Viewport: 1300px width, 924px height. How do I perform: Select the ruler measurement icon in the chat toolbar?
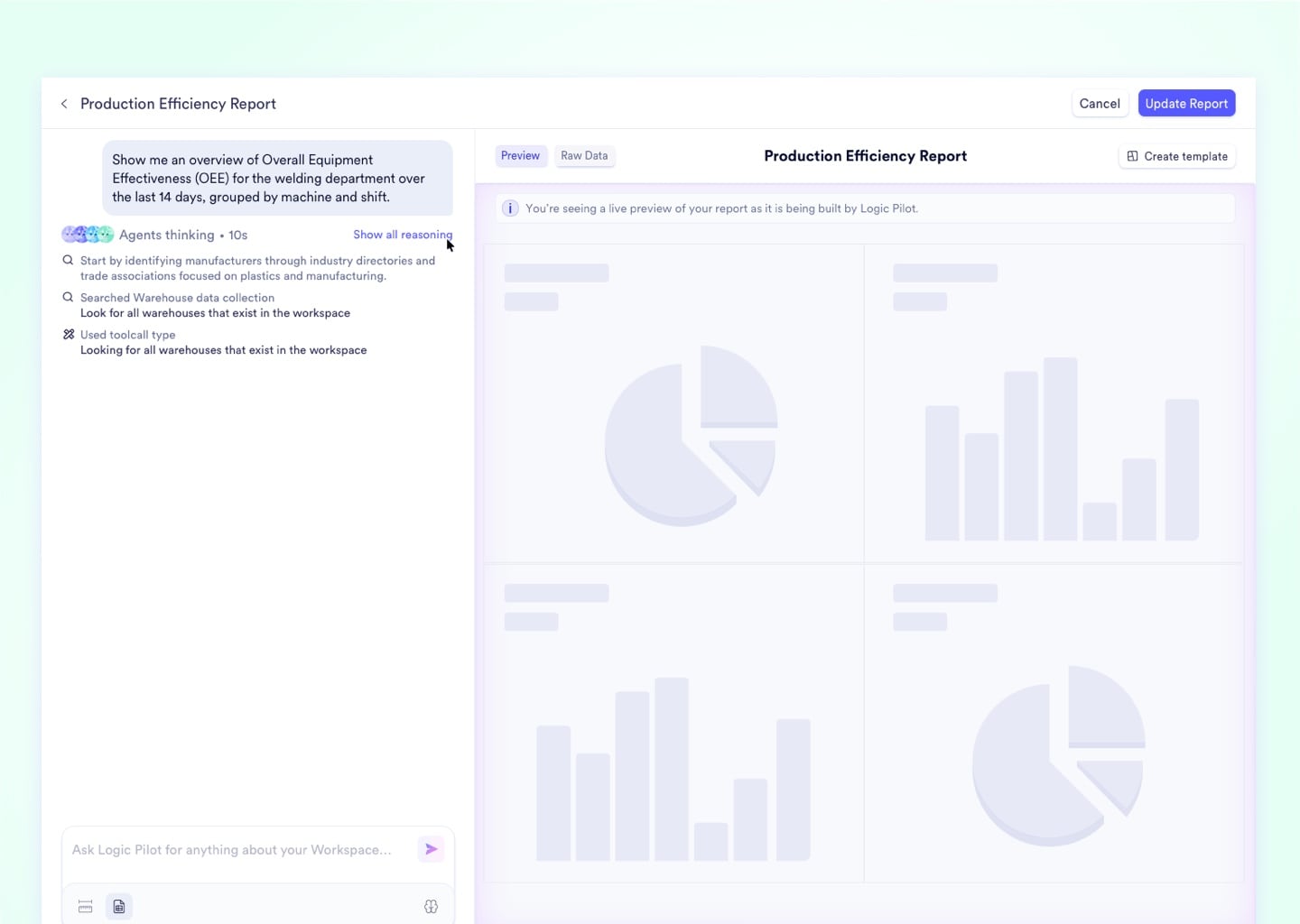click(x=86, y=906)
